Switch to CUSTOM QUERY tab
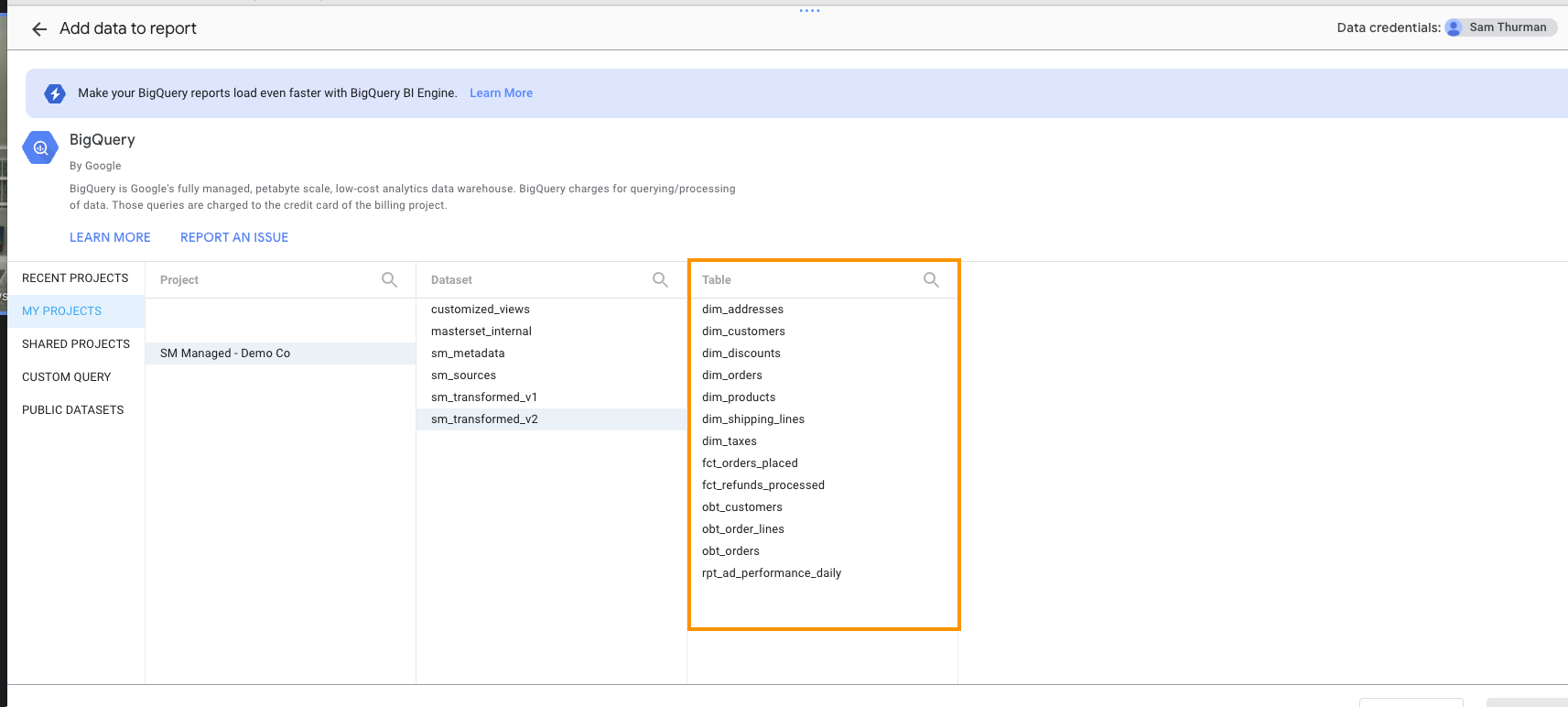 [x=75, y=377]
